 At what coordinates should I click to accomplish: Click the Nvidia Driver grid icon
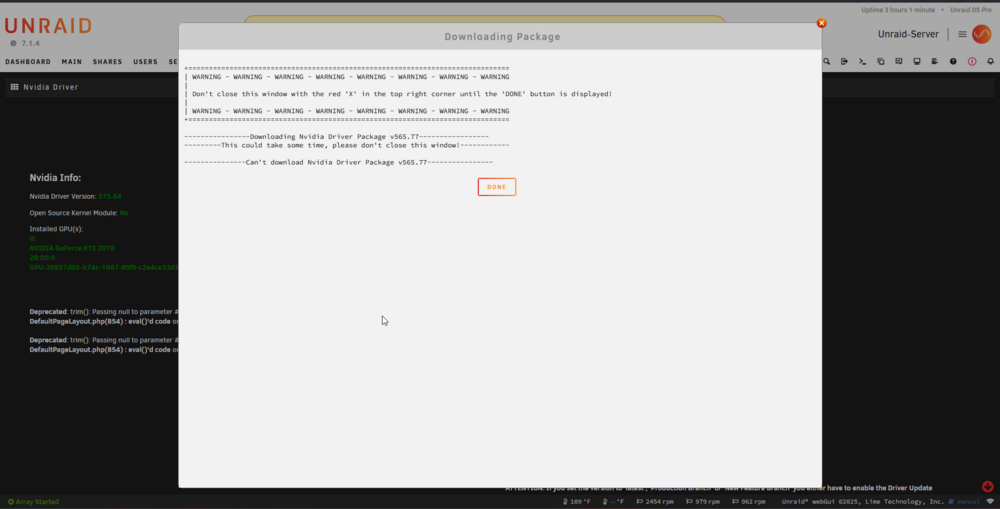(x=14, y=87)
